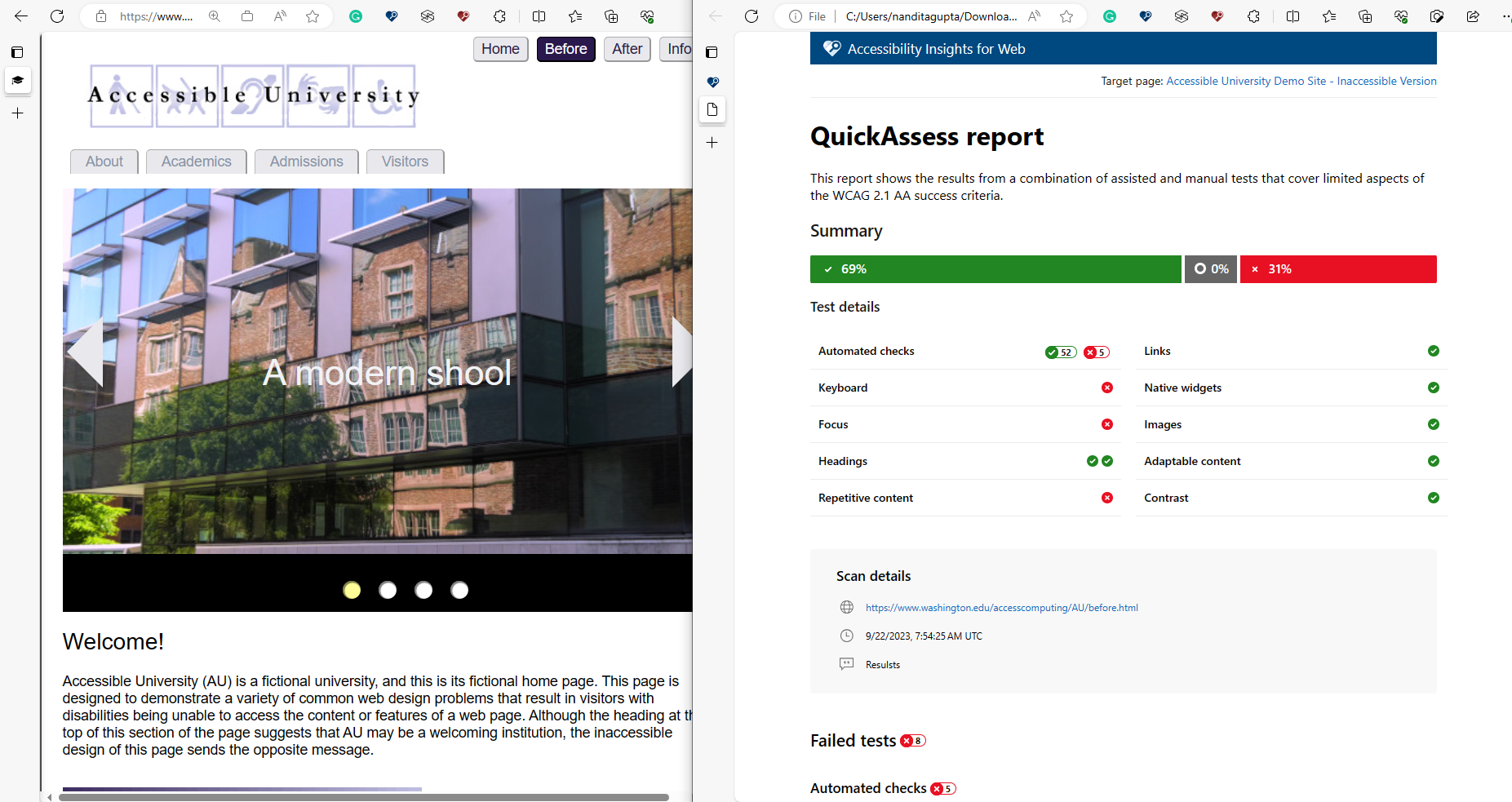View site info lock icon in left window
1512x802 pixels.
(101, 16)
